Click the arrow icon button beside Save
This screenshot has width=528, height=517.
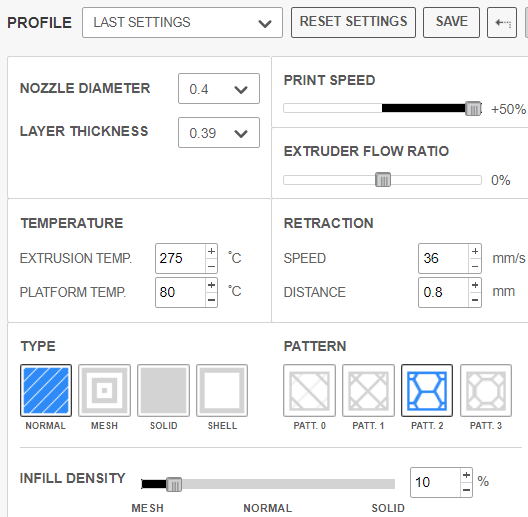pos(502,23)
